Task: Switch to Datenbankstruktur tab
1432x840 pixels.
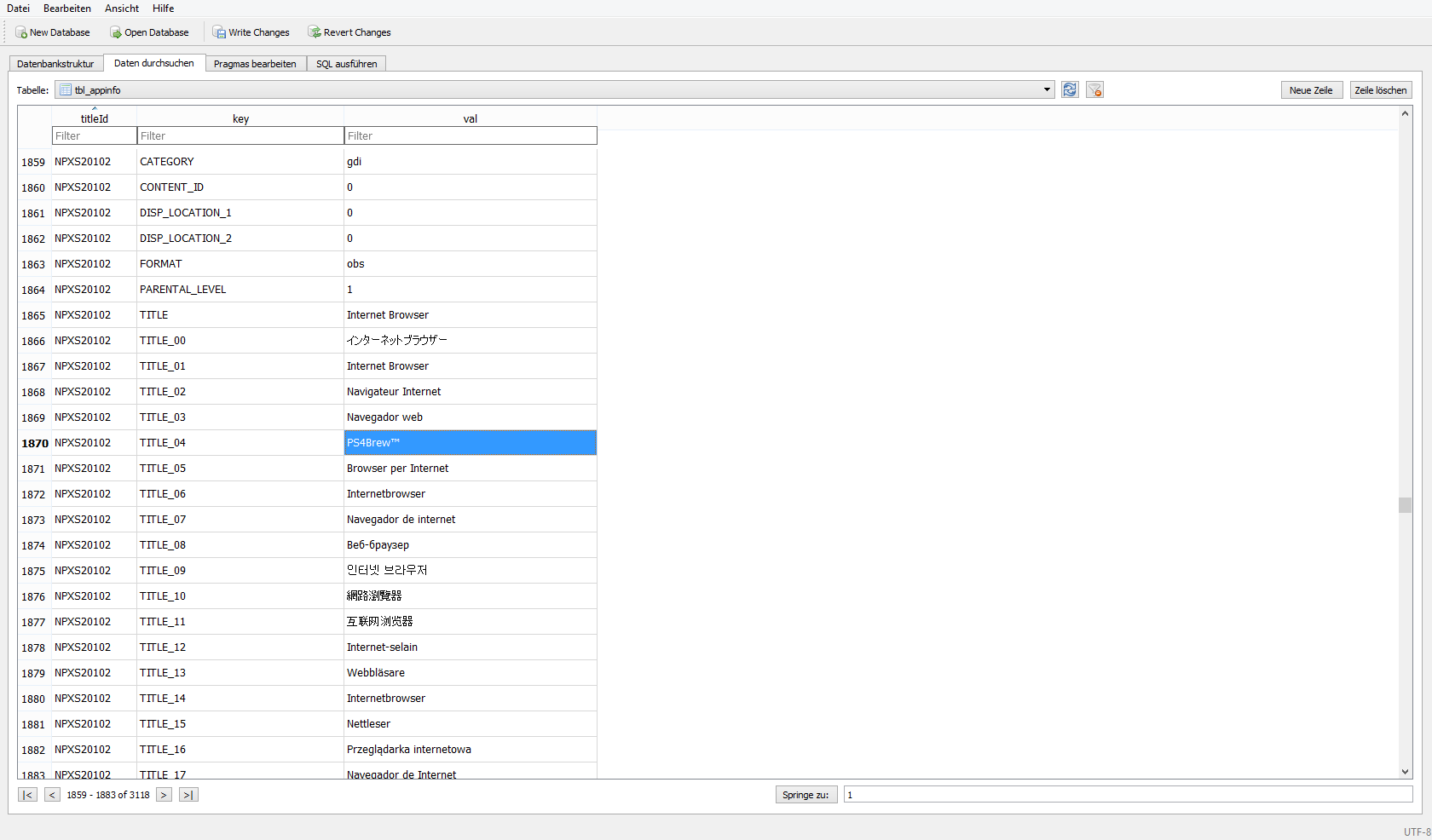Action: pyautogui.click(x=55, y=64)
